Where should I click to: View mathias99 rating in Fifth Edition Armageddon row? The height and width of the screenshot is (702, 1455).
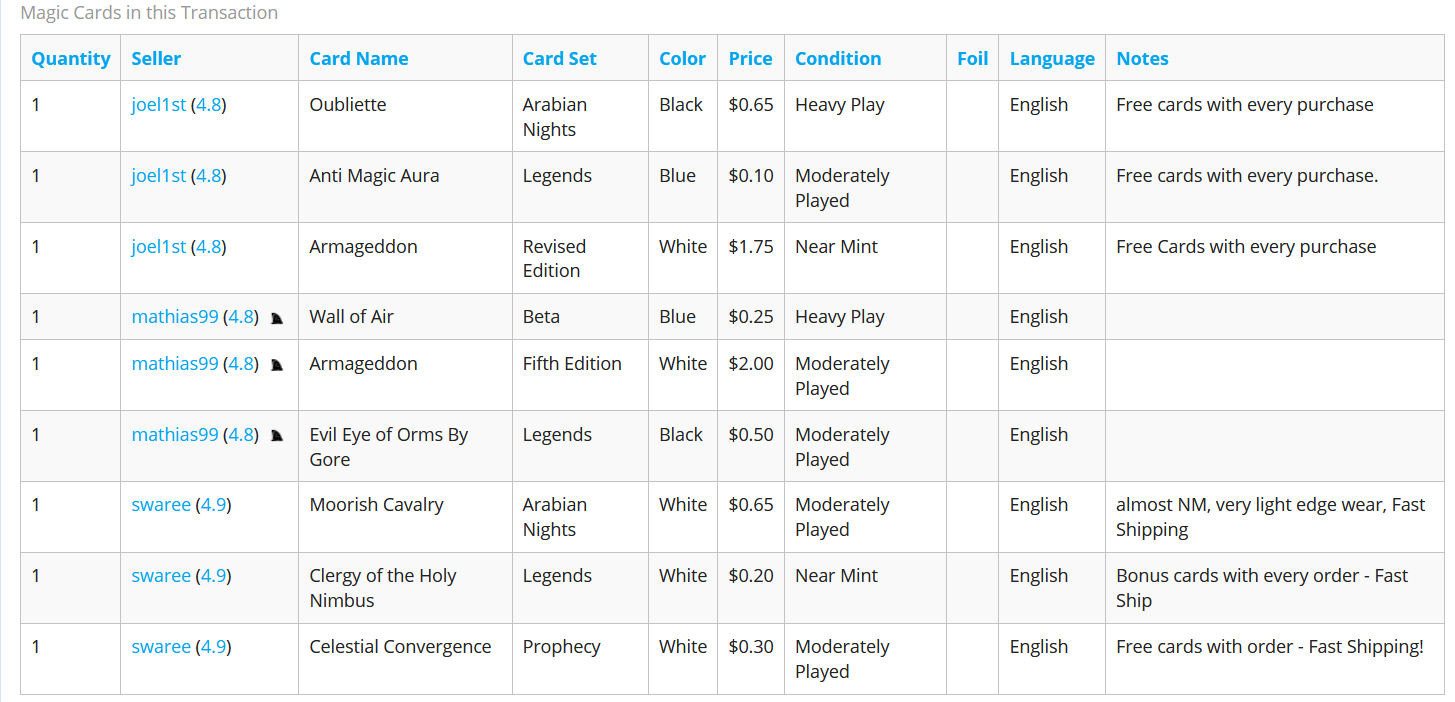point(240,364)
